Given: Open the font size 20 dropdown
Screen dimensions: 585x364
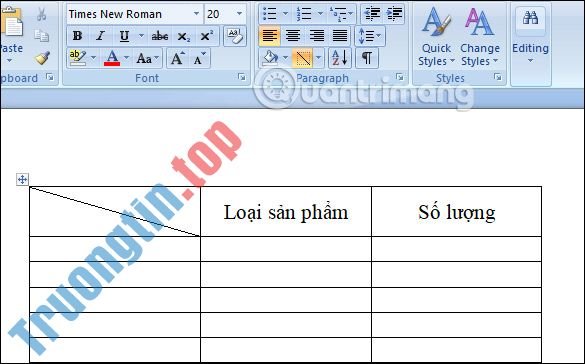Looking at the screenshot, I should point(239,14).
